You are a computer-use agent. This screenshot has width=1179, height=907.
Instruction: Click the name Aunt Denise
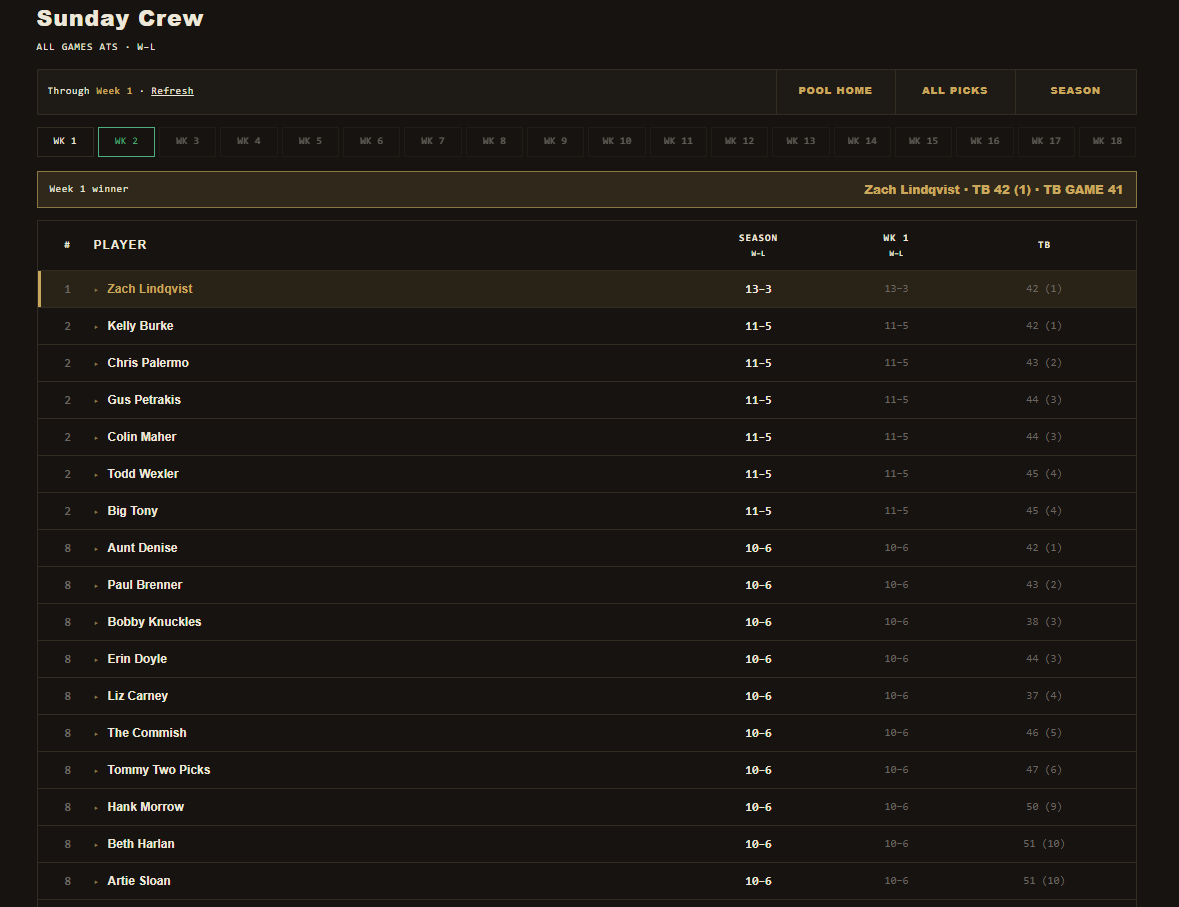coord(143,548)
